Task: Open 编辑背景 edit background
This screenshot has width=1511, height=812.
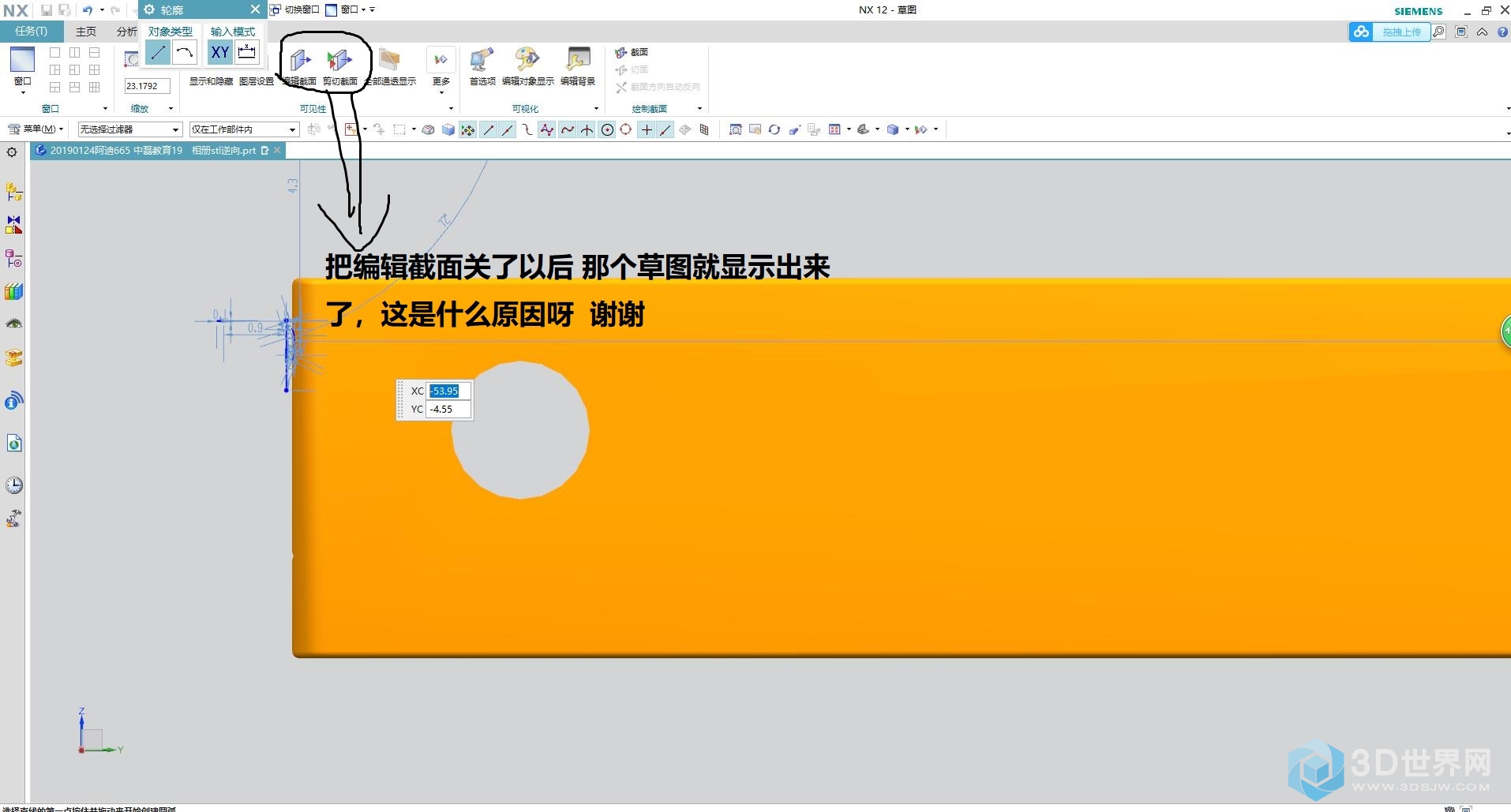Action: (578, 65)
